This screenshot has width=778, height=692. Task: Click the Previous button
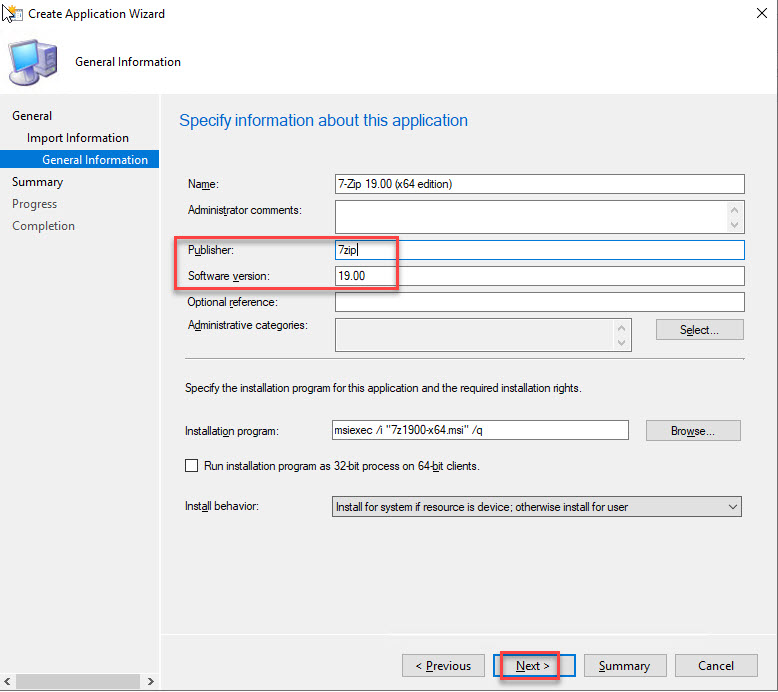443,666
